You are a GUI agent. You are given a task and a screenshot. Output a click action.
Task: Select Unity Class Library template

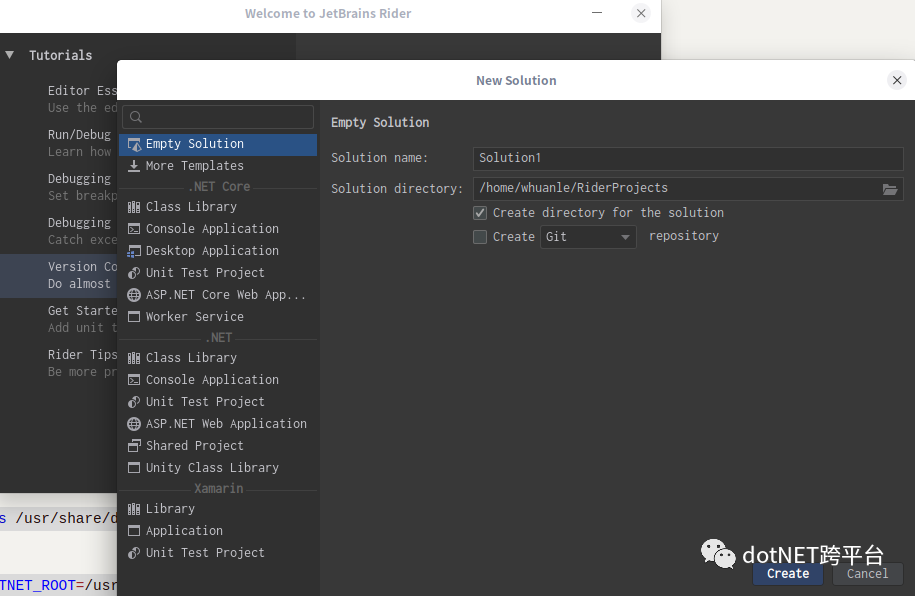212,468
